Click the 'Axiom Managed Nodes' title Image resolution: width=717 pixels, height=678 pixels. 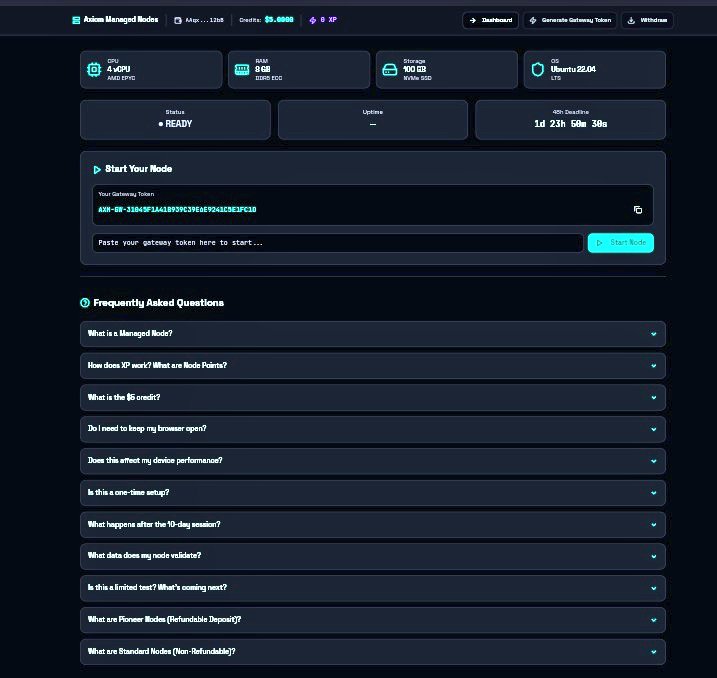(121, 19)
